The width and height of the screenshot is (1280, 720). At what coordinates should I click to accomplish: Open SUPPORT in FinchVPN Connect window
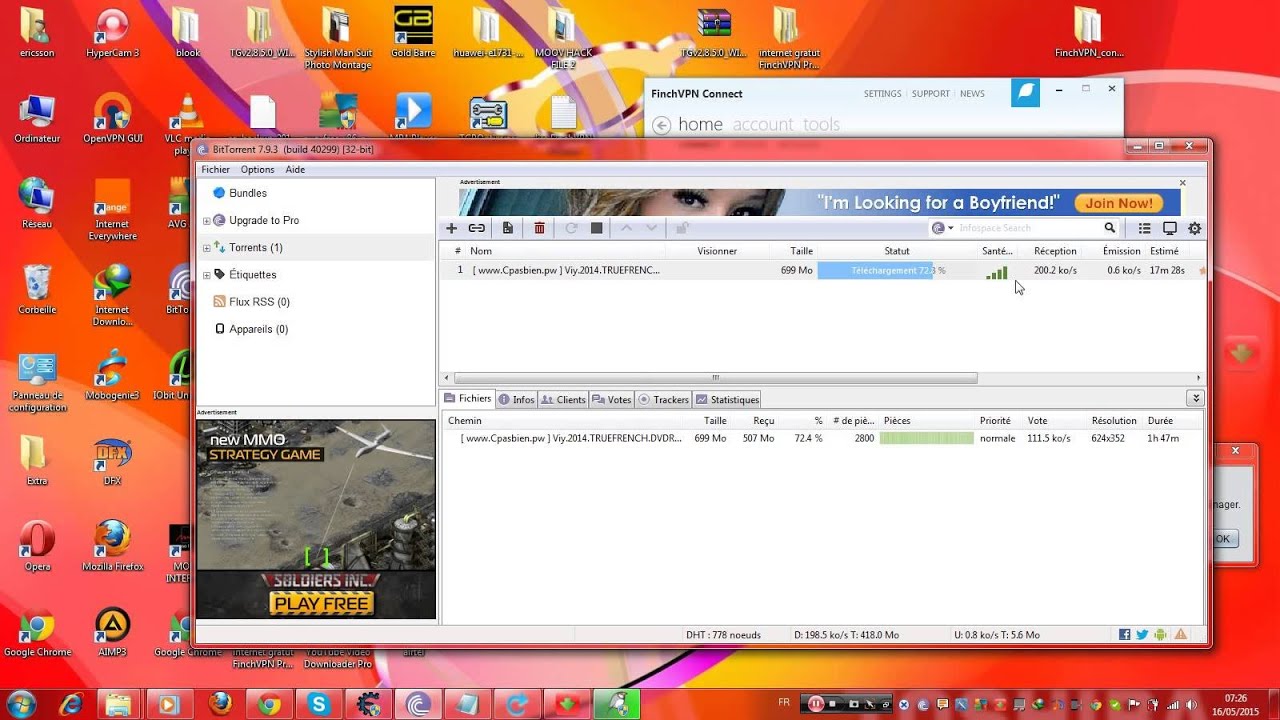[930, 94]
